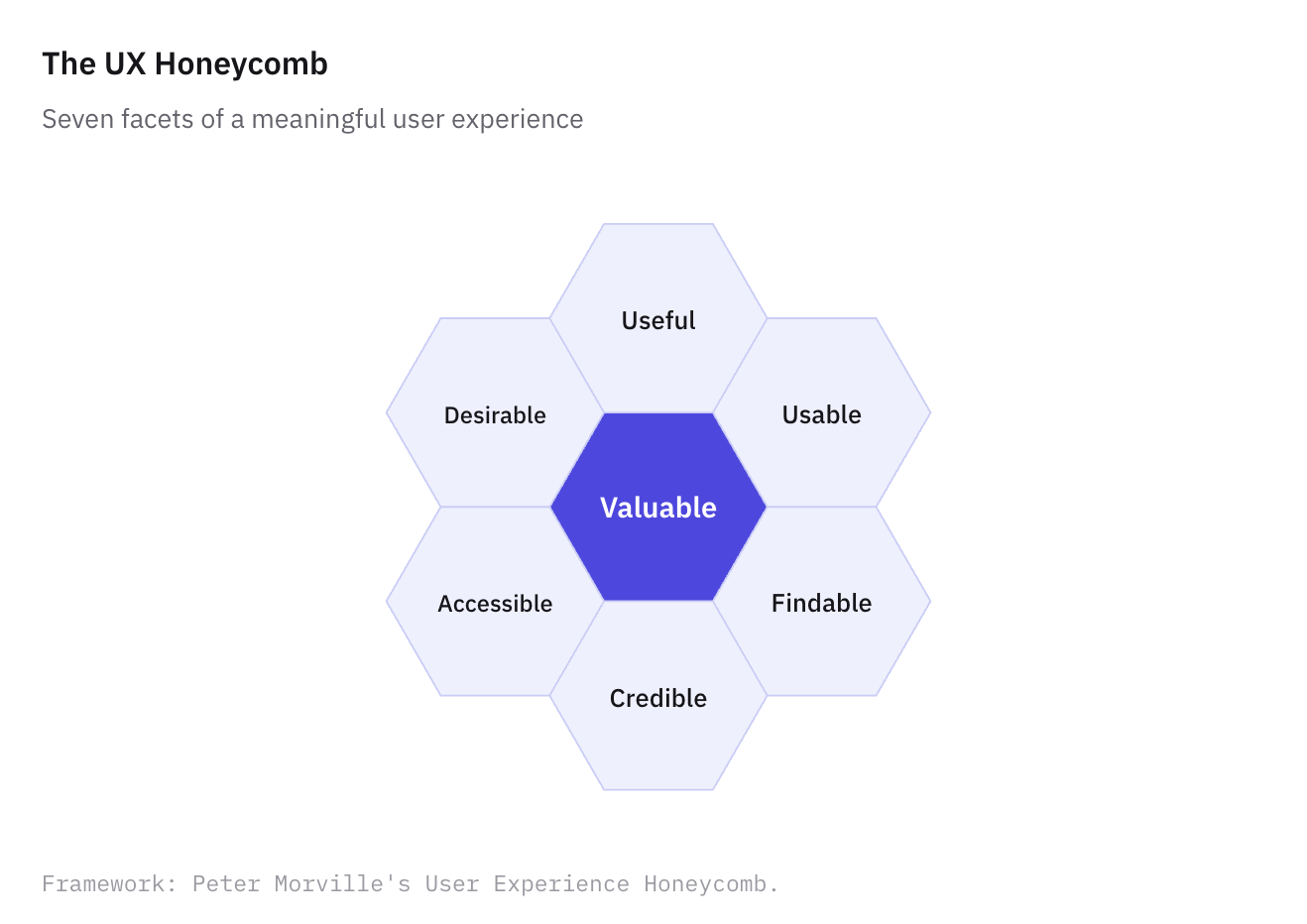Click the edge between Valuable and Credible

coord(658,601)
